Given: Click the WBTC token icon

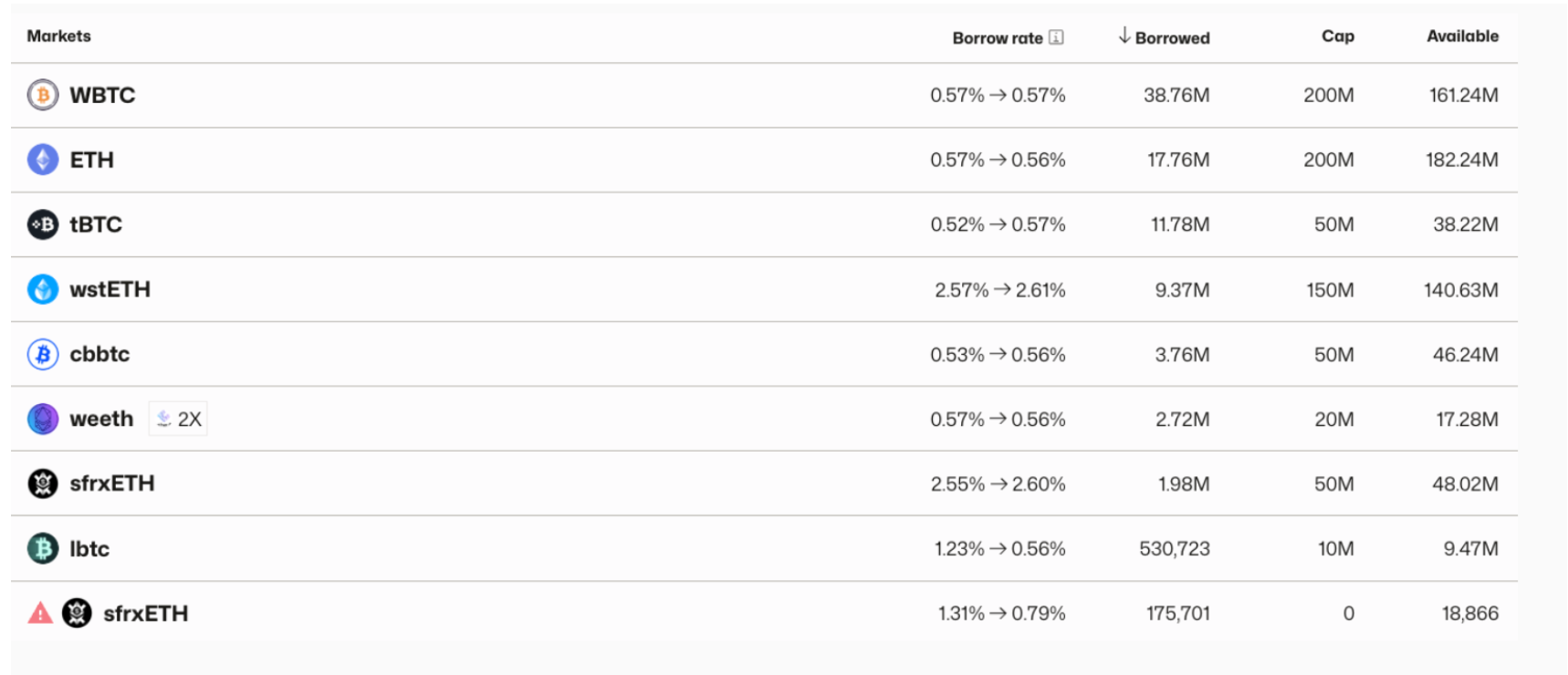Looking at the screenshot, I should 43,95.
